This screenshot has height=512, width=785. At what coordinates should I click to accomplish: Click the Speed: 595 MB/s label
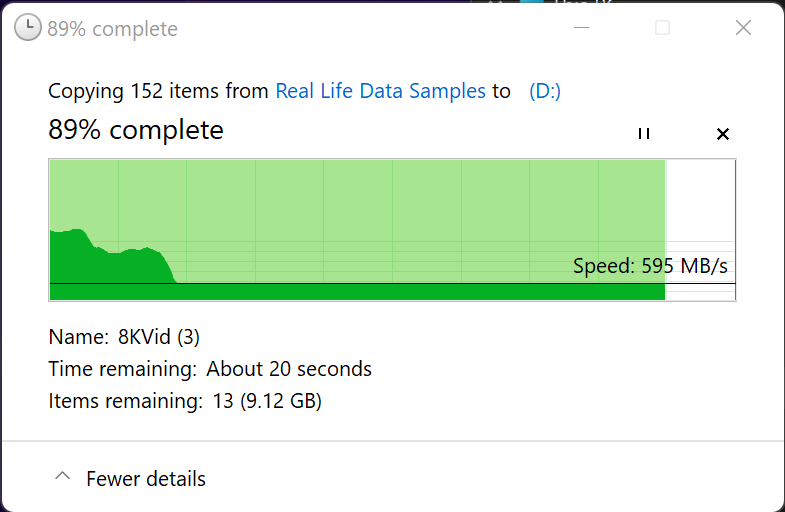click(650, 266)
